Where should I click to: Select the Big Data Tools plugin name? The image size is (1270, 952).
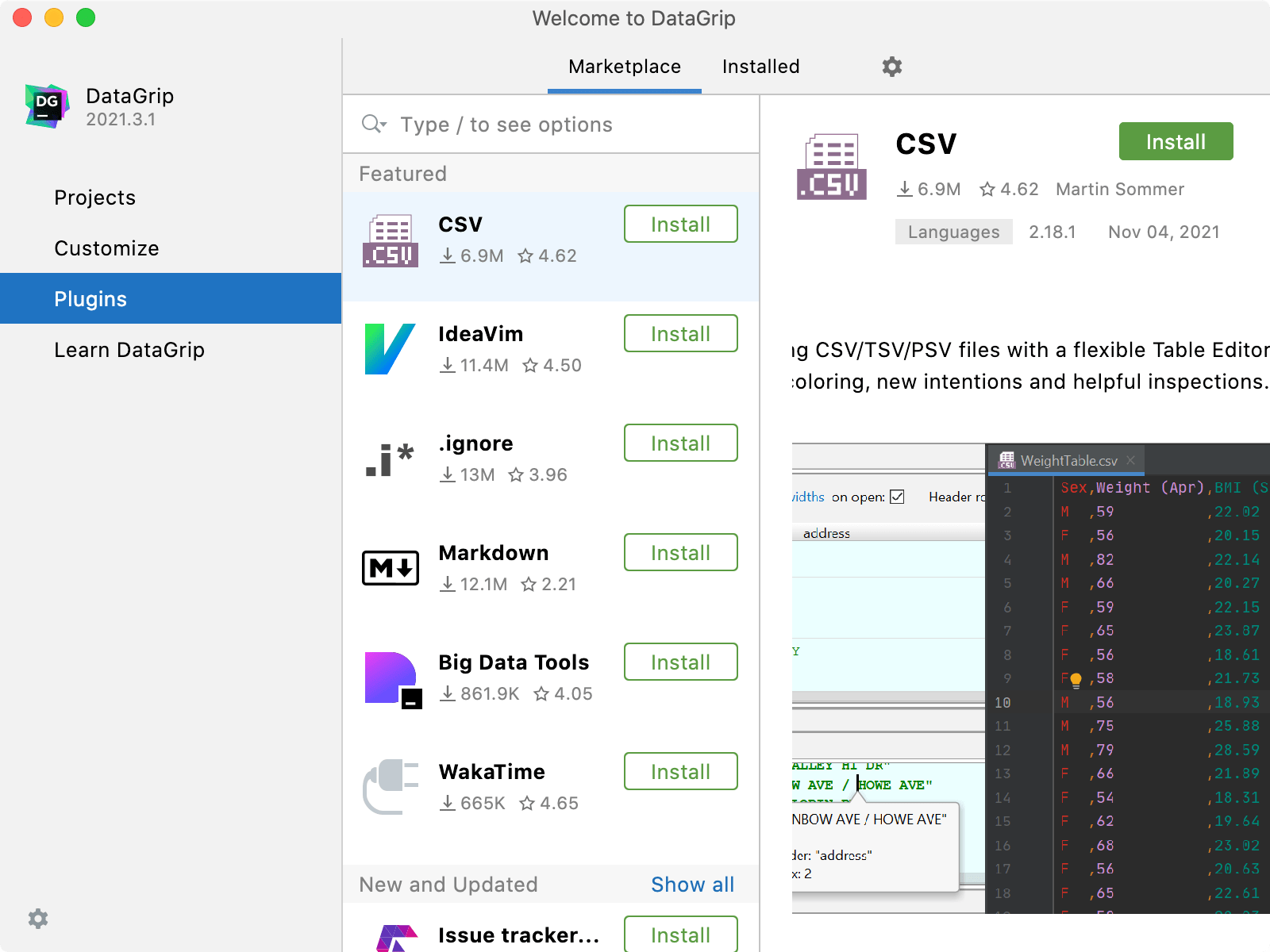click(514, 662)
